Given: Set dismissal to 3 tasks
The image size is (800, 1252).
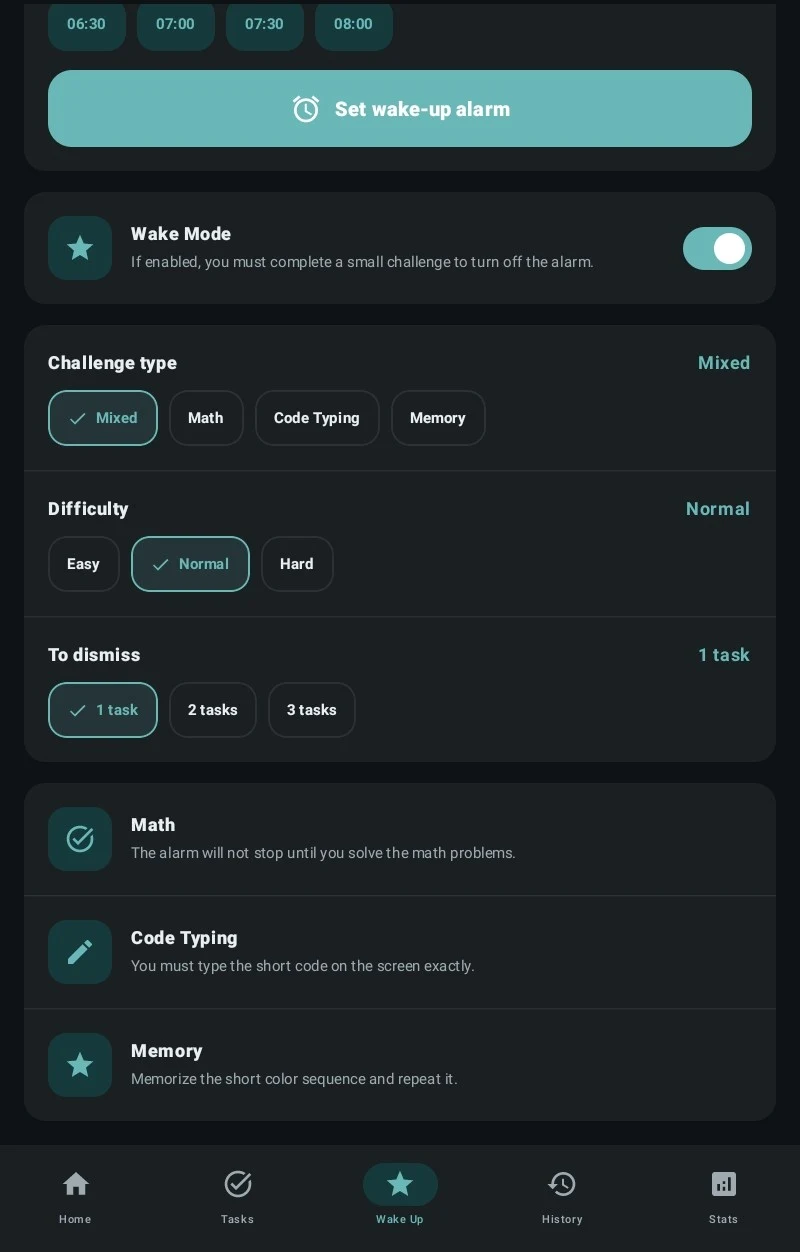Looking at the screenshot, I should pos(312,710).
